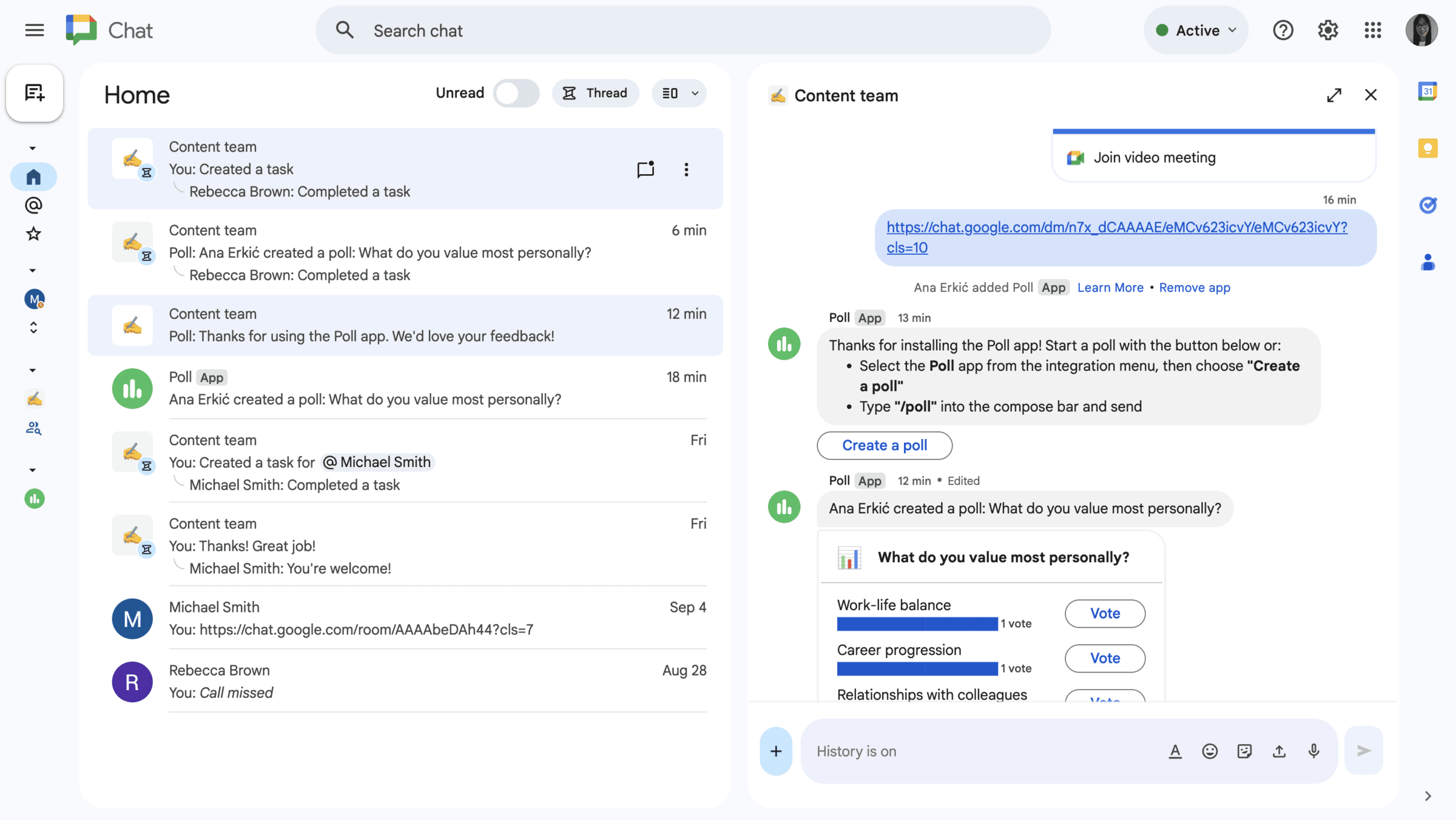Open the conversation list view options dropdown
1456x820 pixels.
[678, 93]
